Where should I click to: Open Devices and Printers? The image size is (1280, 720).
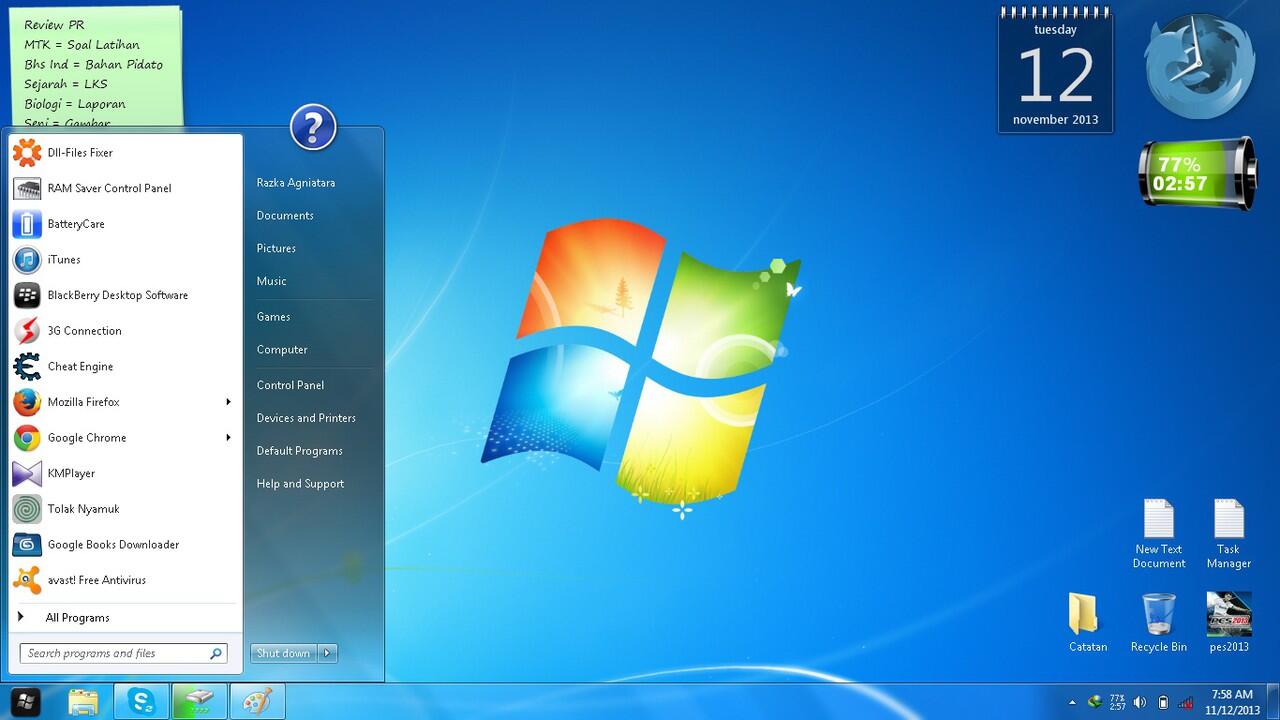click(306, 418)
